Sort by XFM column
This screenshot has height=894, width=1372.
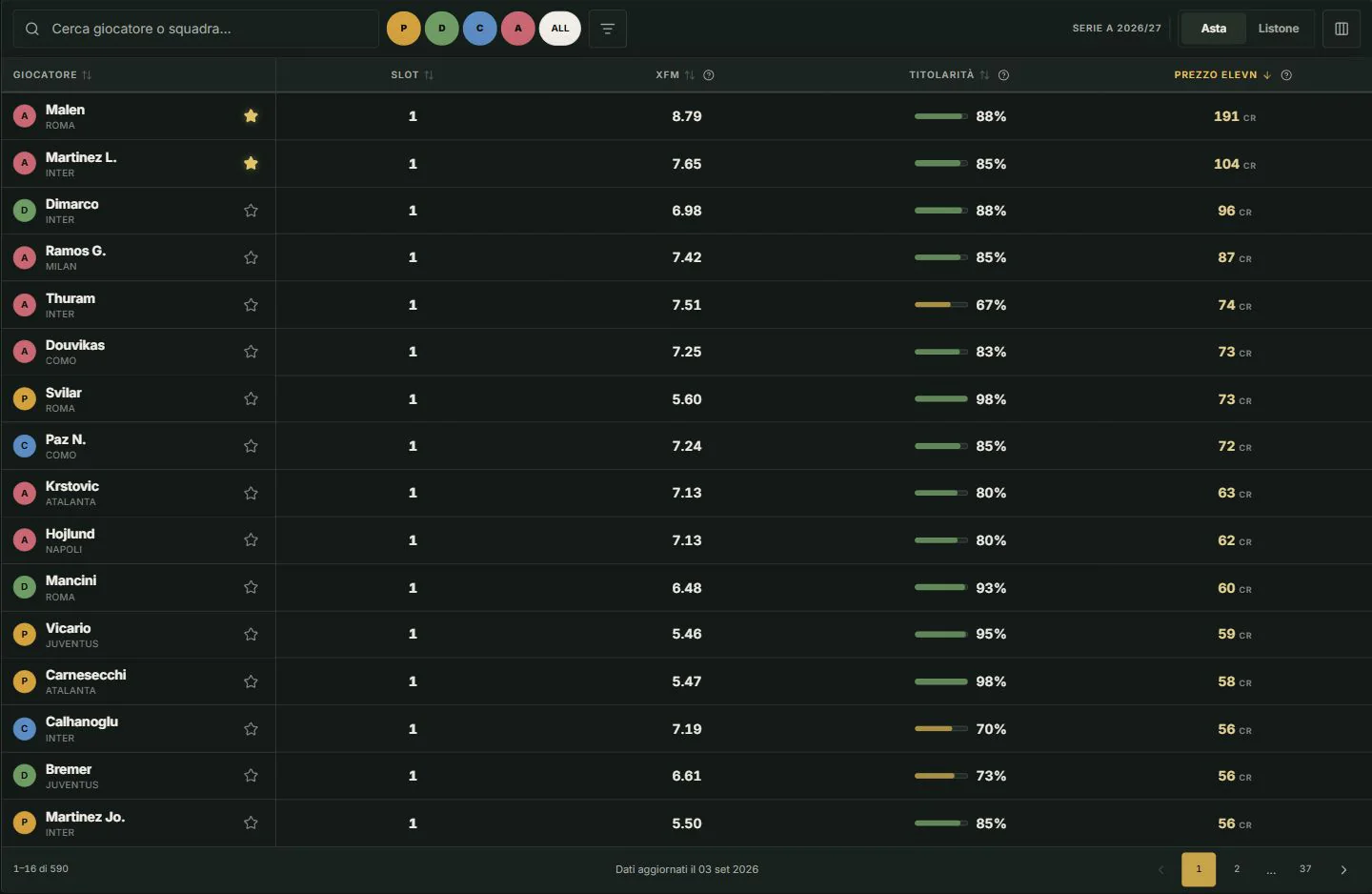point(675,75)
